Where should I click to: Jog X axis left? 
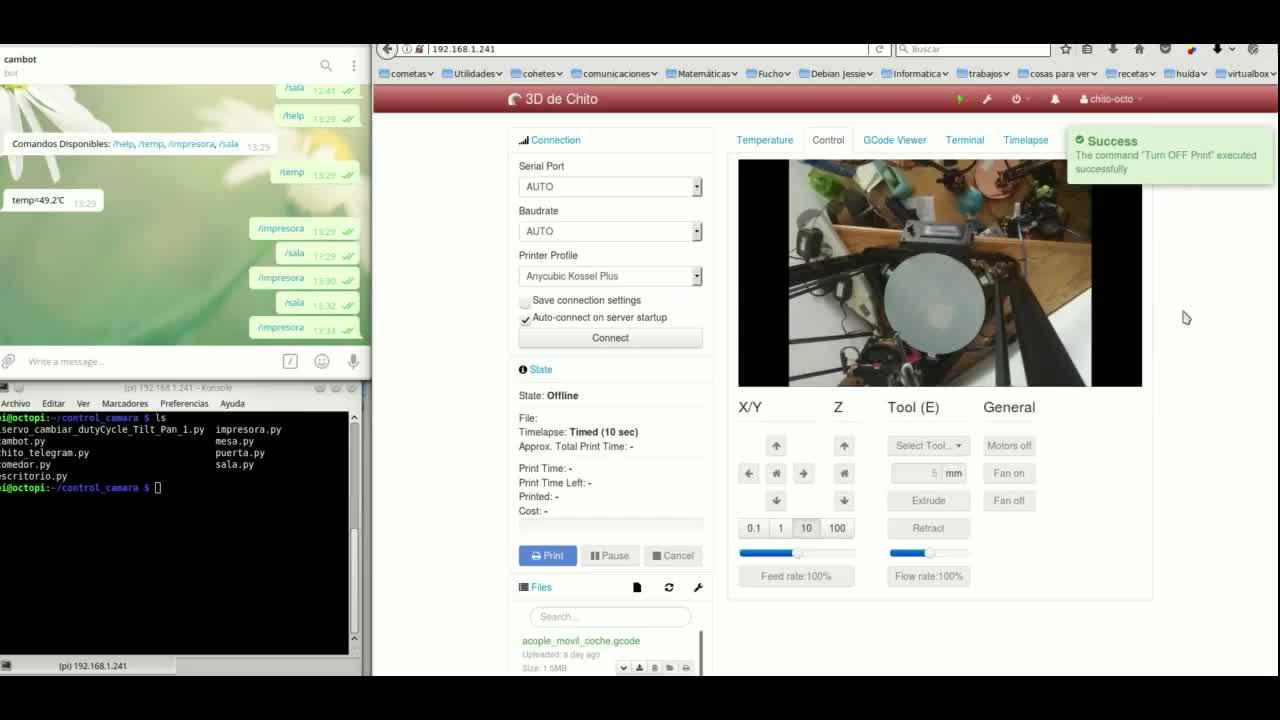click(749, 473)
